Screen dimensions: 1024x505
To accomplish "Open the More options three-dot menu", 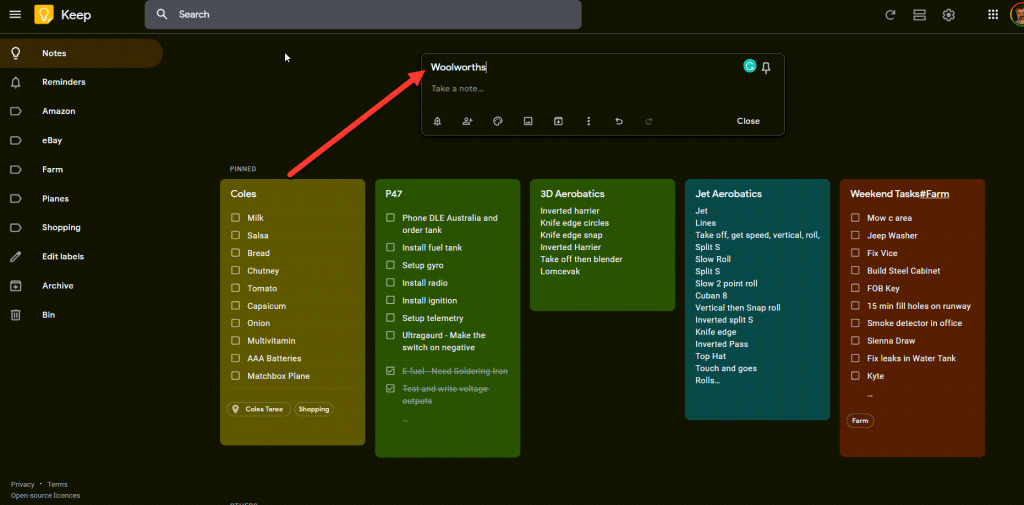I will coord(588,121).
